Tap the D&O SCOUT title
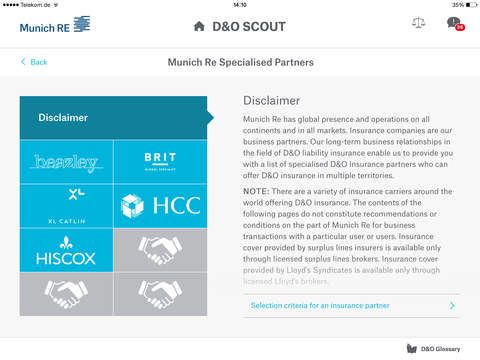Image resolution: width=480 pixels, height=360 pixels. tap(249, 27)
